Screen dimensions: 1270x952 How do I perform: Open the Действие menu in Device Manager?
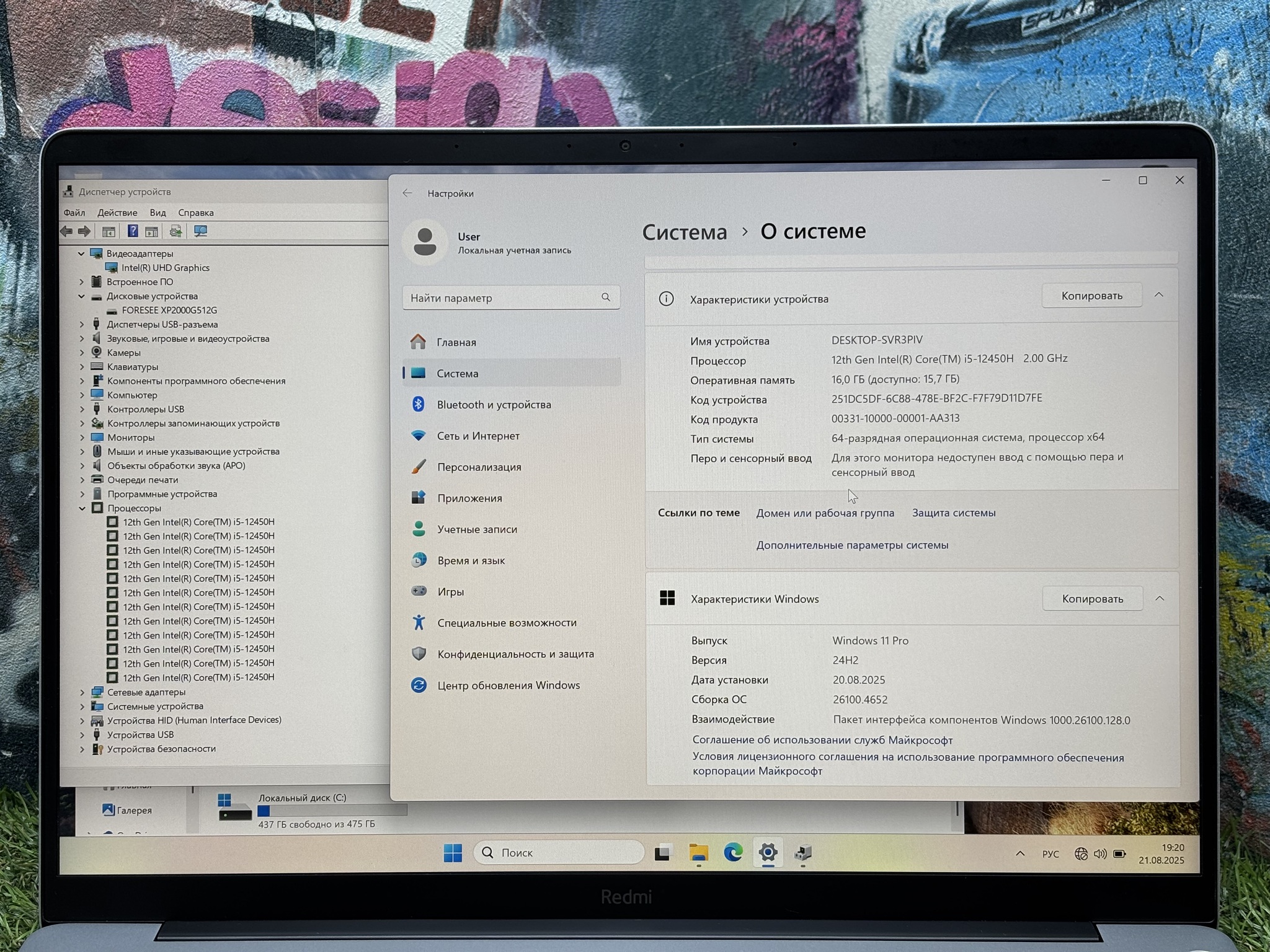tap(117, 213)
